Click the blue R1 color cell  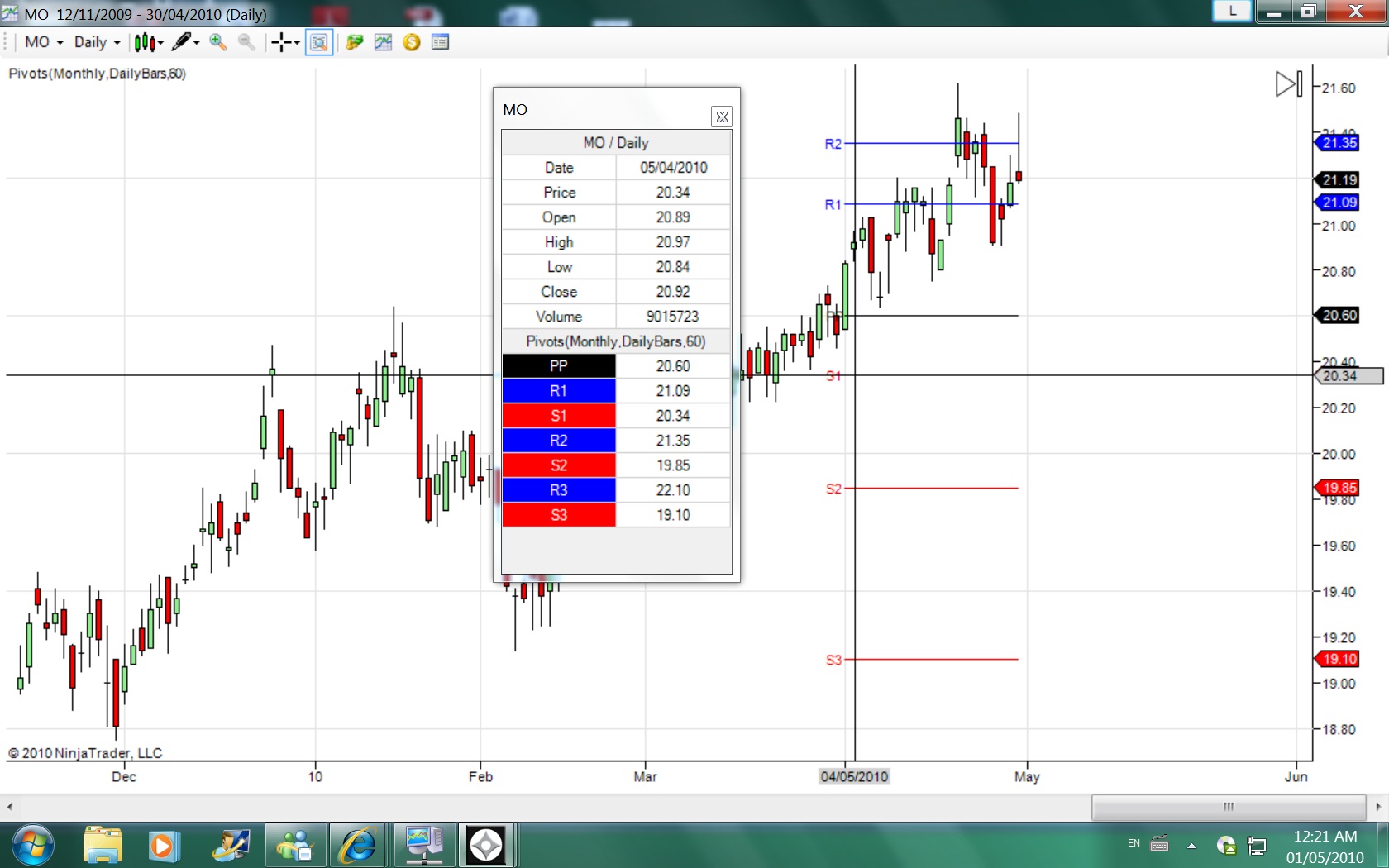559,391
